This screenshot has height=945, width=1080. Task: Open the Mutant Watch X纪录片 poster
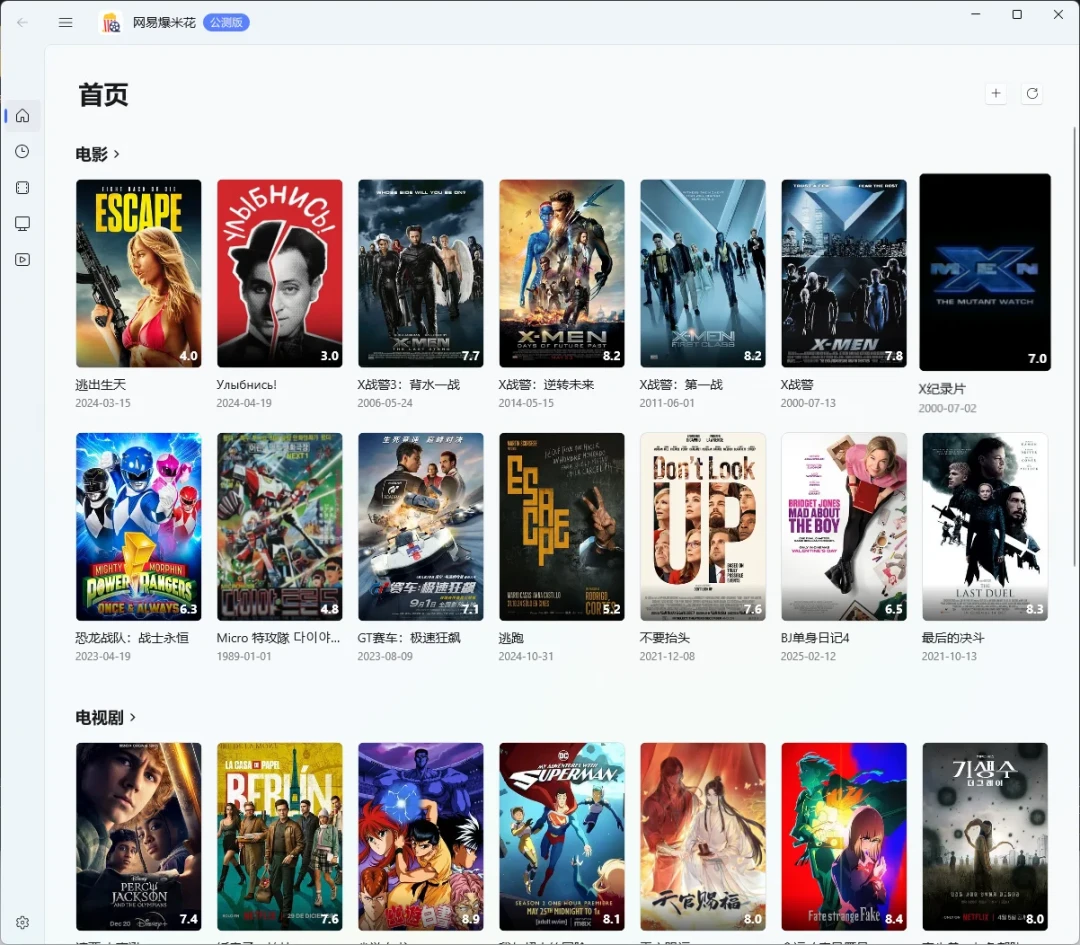pos(985,272)
